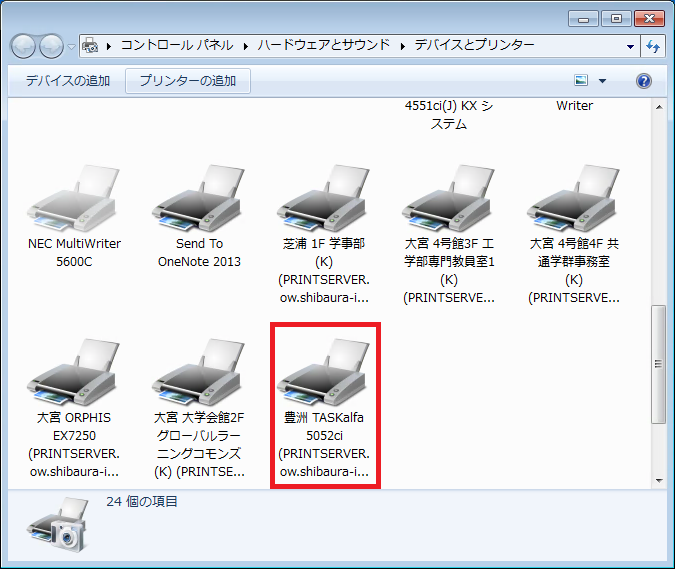675x569 pixels.
Task: Select the NEC MultiWriter 5600C printer
Action: (x=74, y=203)
